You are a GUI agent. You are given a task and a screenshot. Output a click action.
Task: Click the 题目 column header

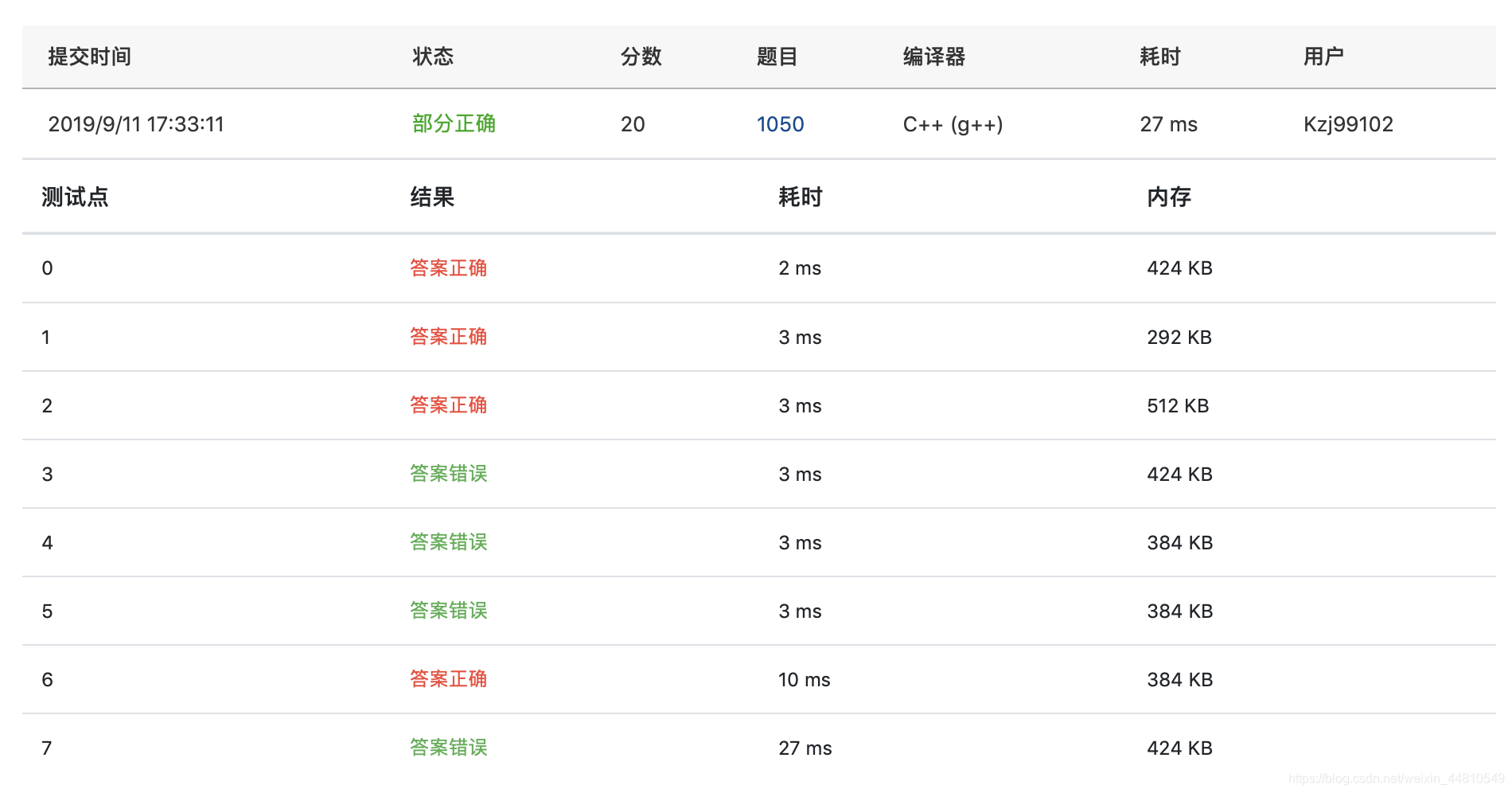click(777, 57)
